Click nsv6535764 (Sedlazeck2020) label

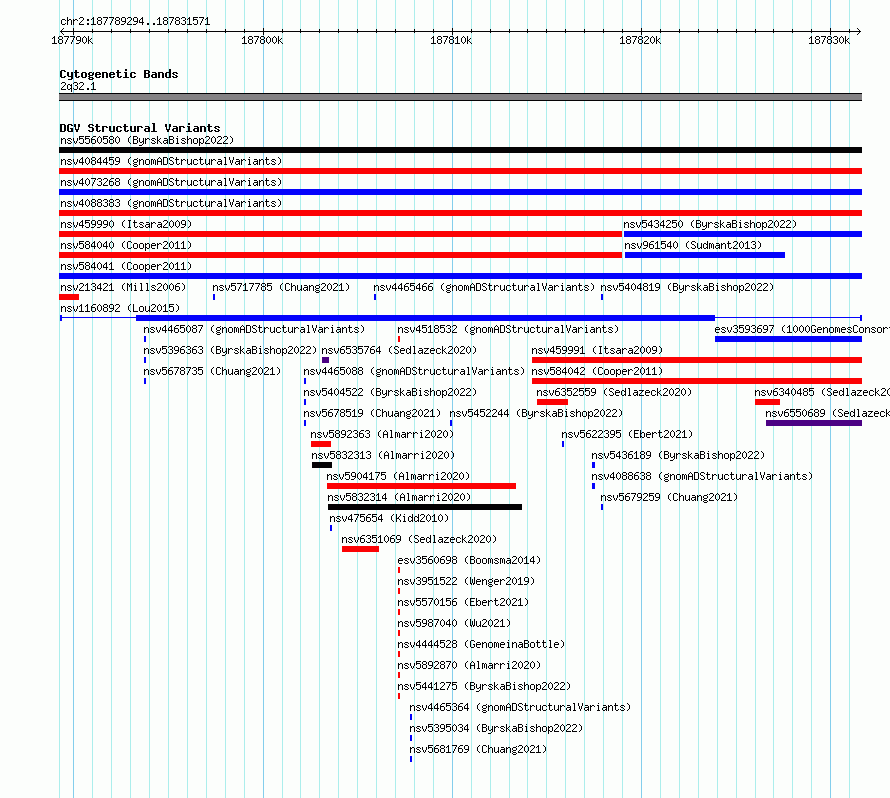tap(399, 350)
